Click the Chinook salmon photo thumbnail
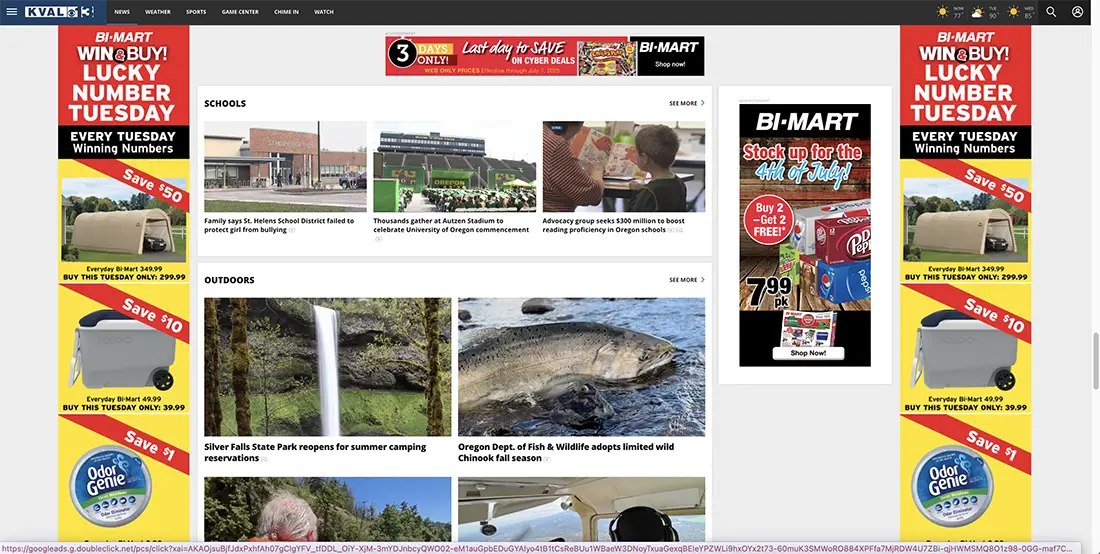Viewport: 1100px width, 554px height. [582, 367]
